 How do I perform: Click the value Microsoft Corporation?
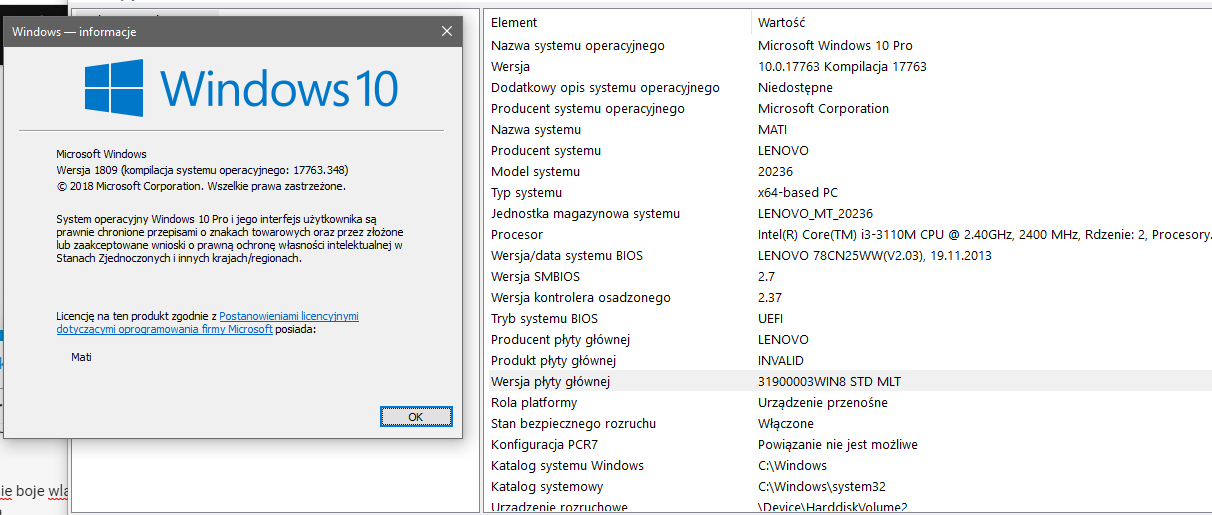point(823,108)
